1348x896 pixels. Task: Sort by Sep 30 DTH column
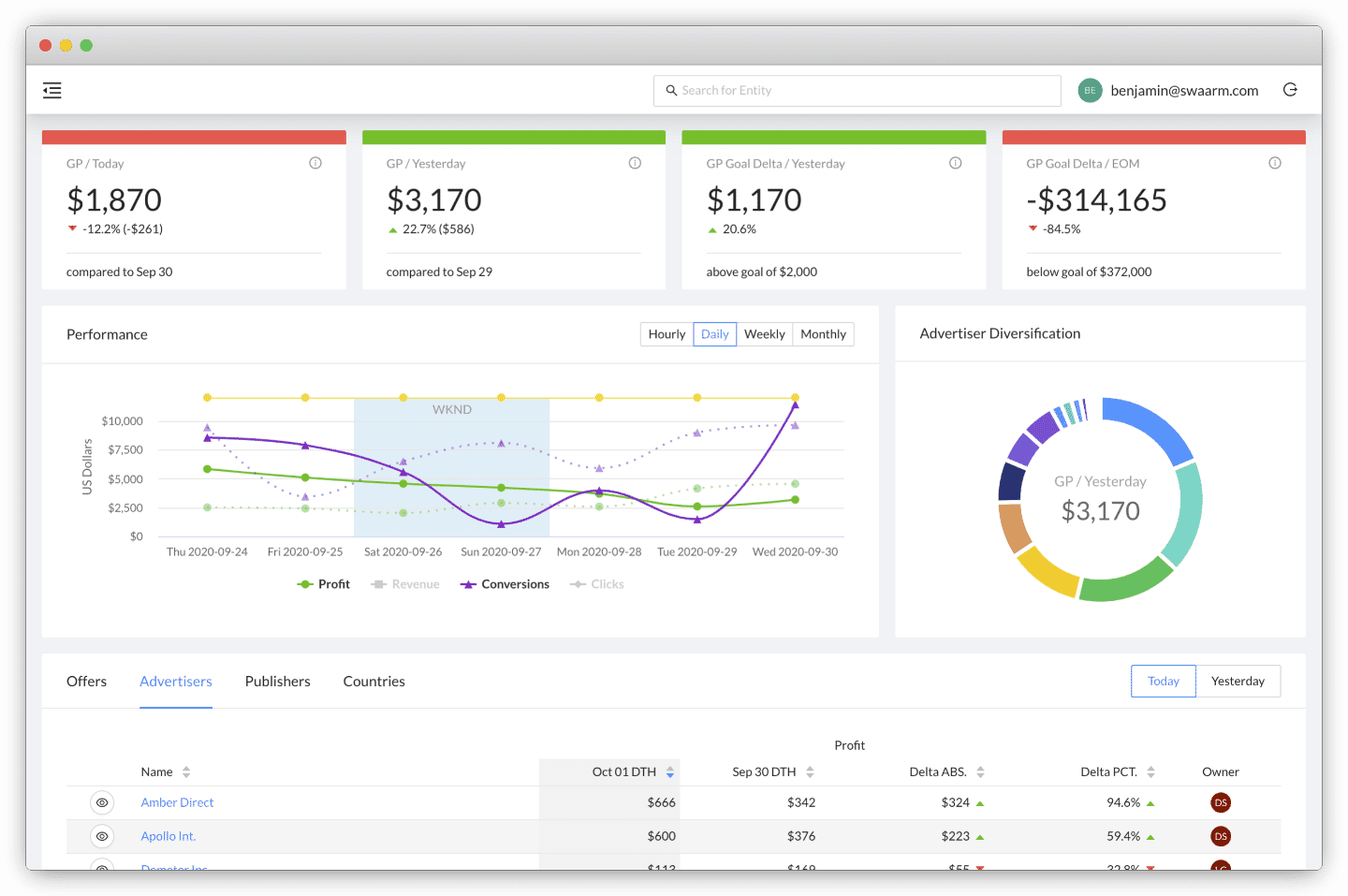[x=810, y=772]
